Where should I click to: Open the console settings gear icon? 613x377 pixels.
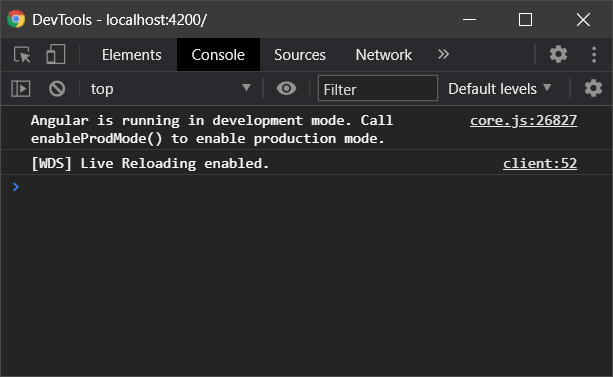coord(593,88)
